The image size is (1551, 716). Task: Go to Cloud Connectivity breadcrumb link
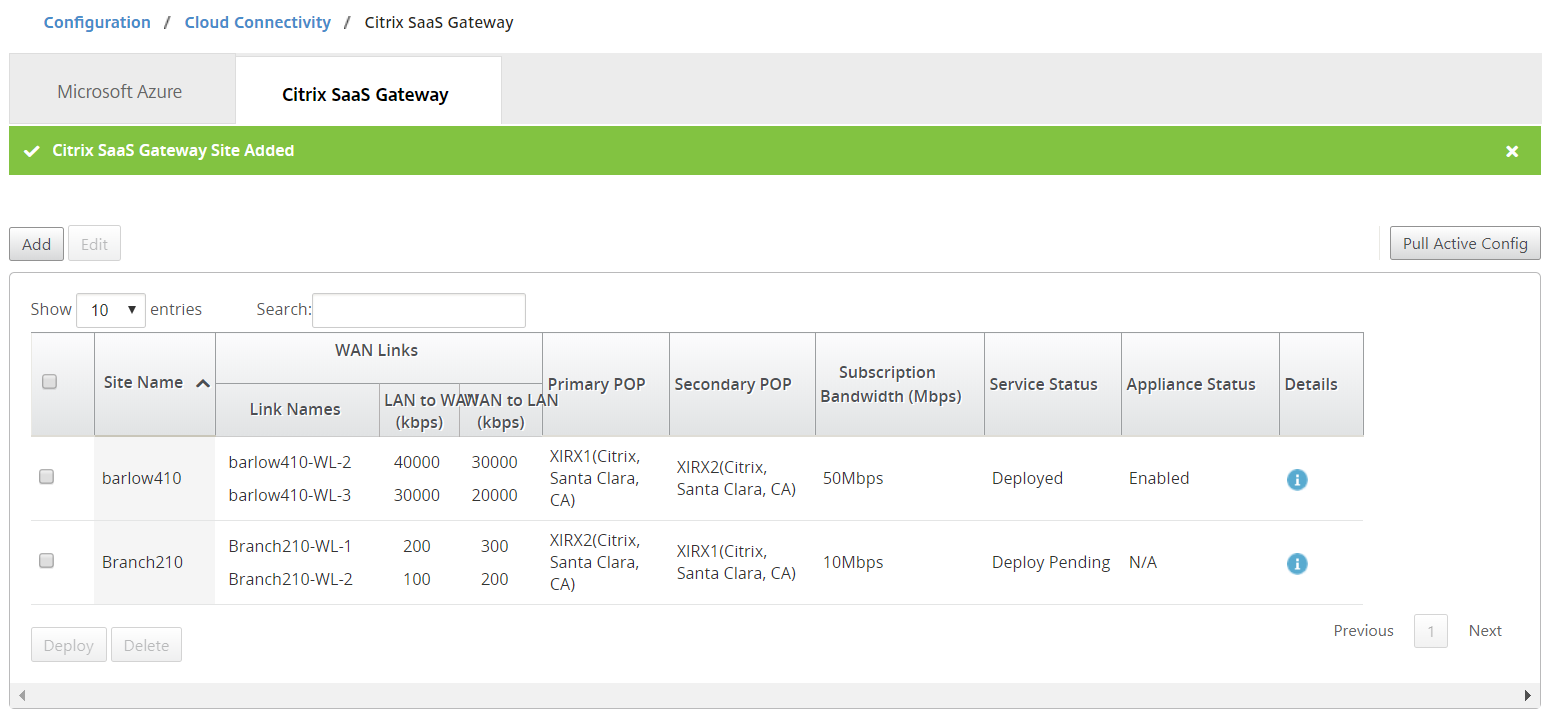pyautogui.click(x=257, y=22)
